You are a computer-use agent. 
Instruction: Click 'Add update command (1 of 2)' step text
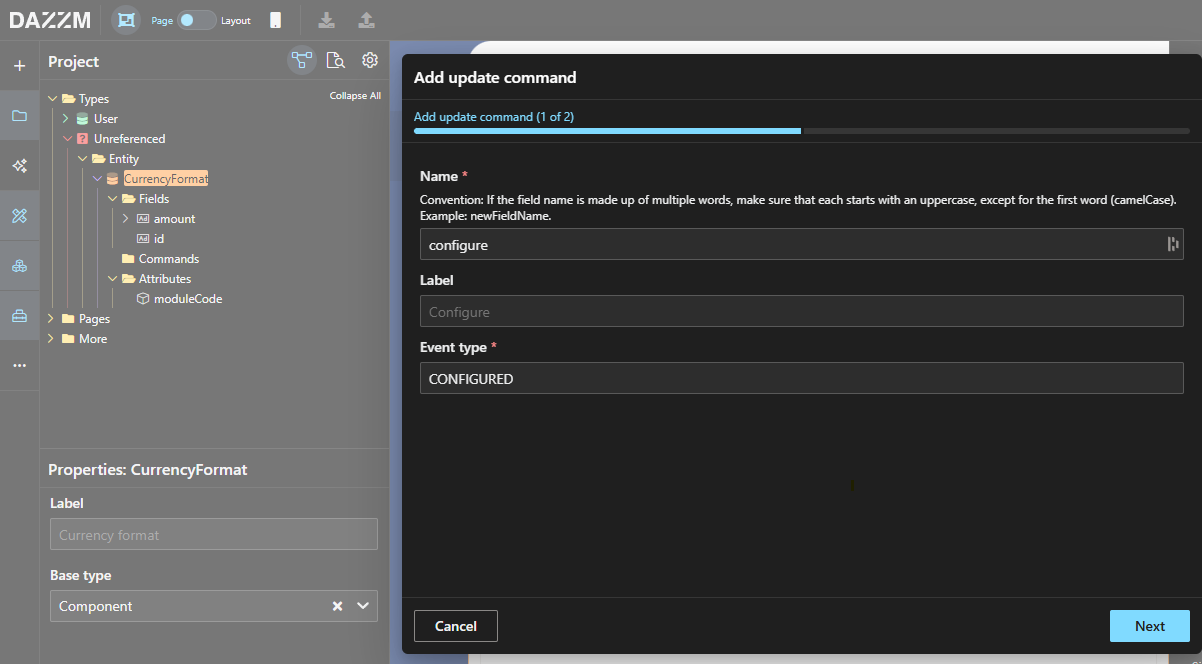(x=494, y=116)
